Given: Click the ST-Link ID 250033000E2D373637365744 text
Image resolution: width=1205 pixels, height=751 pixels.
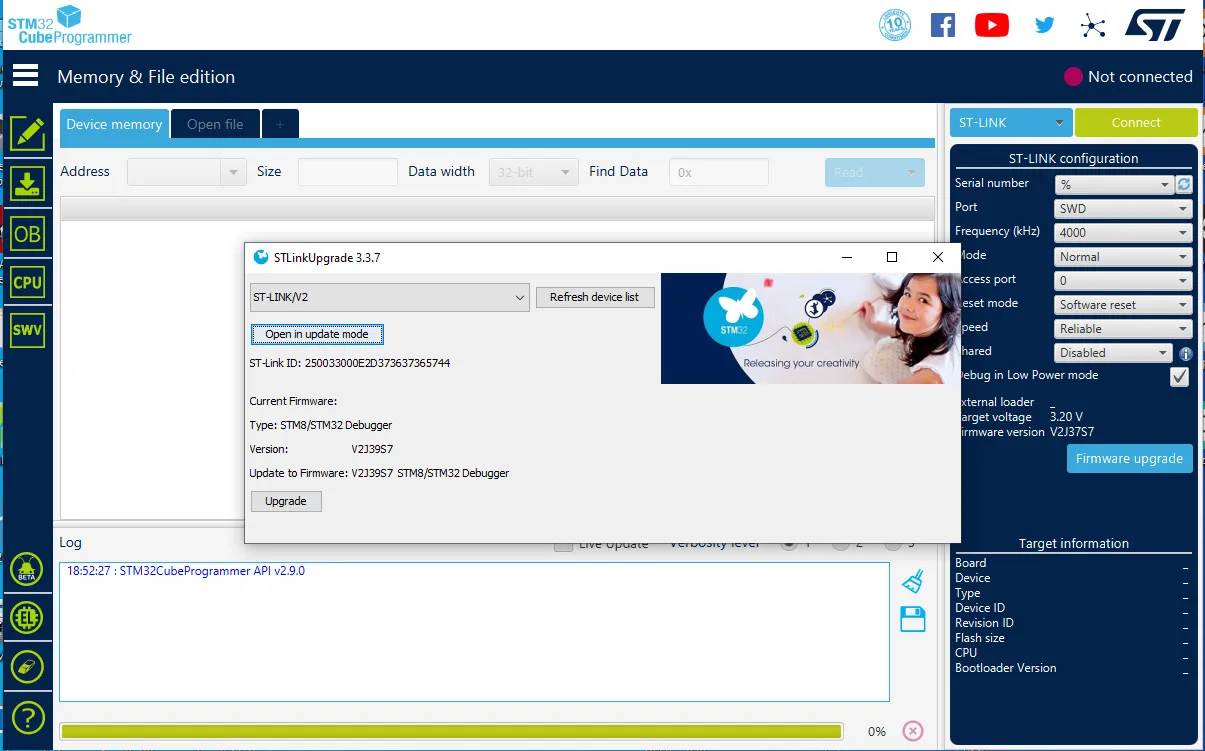Looking at the screenshot, I should pyautogui.click(x=350, y=363).
